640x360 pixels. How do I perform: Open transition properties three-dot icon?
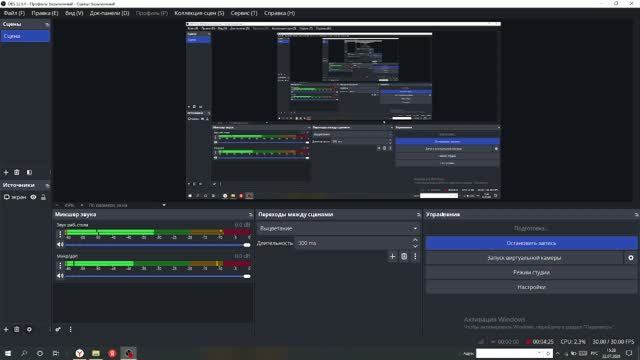click(415, 256)
